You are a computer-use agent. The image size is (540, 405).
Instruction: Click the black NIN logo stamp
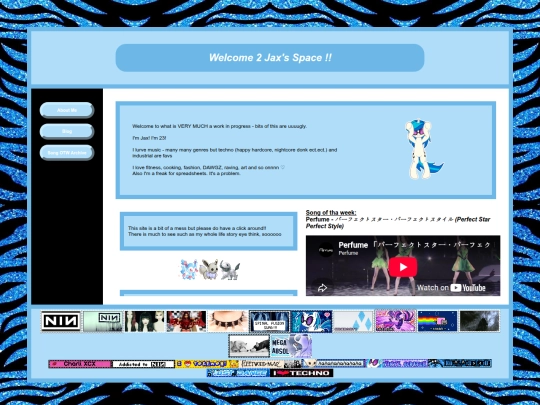pyautogui.click(x=61, y=321)
